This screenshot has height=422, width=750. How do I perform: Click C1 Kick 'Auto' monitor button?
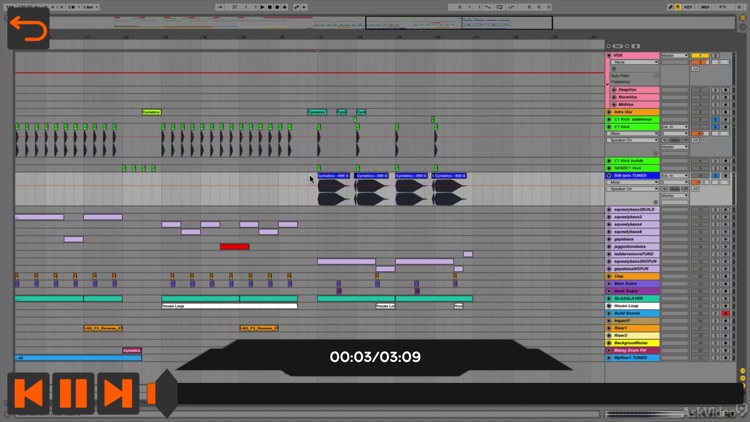pyautogui.click(x=674, y=140)
